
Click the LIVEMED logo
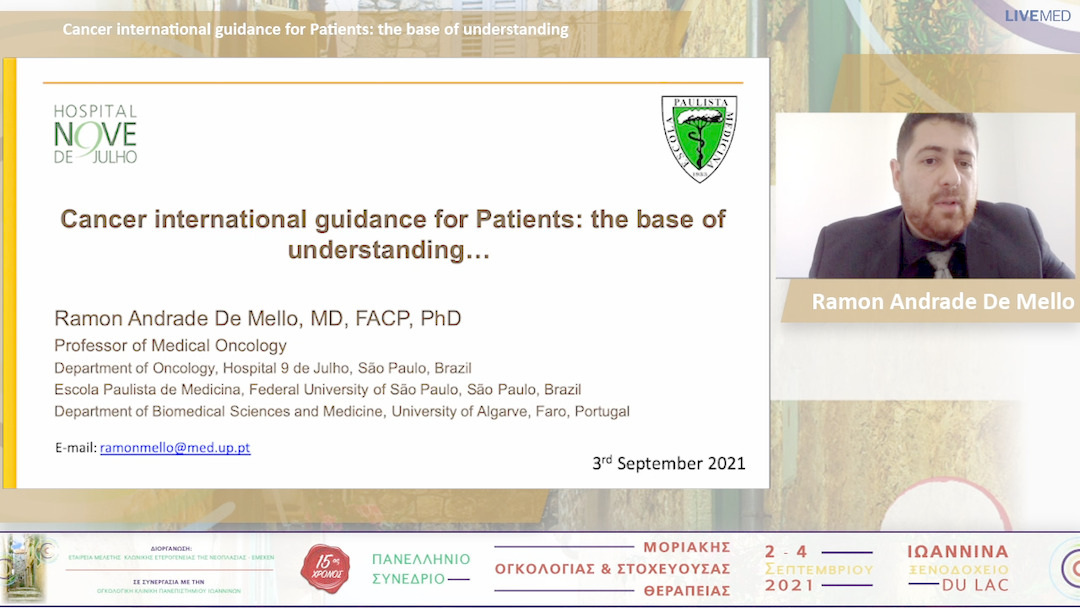click(x=1038, y=17)
